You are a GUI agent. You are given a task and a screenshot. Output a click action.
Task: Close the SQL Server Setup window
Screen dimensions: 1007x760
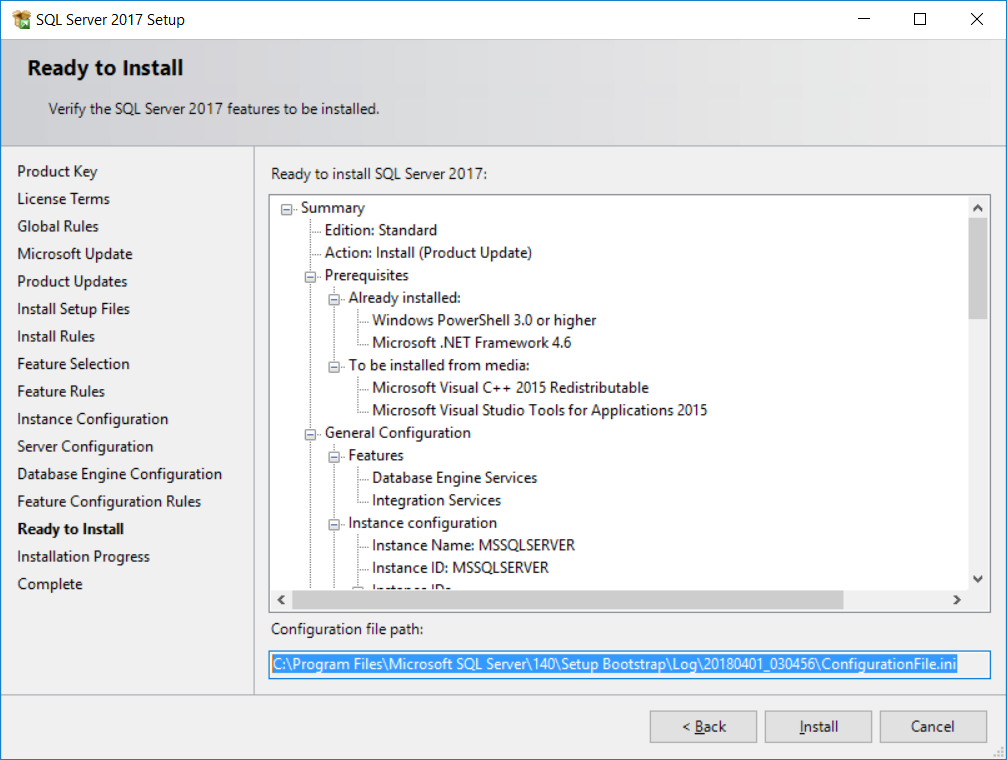coord(976,19)
